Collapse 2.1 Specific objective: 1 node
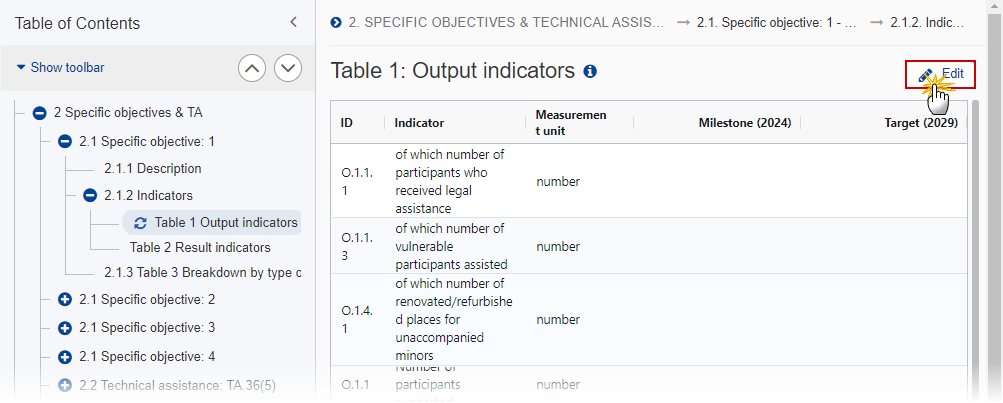The height and width of the screenshot is (403, 1003). [x=65, y=141]
